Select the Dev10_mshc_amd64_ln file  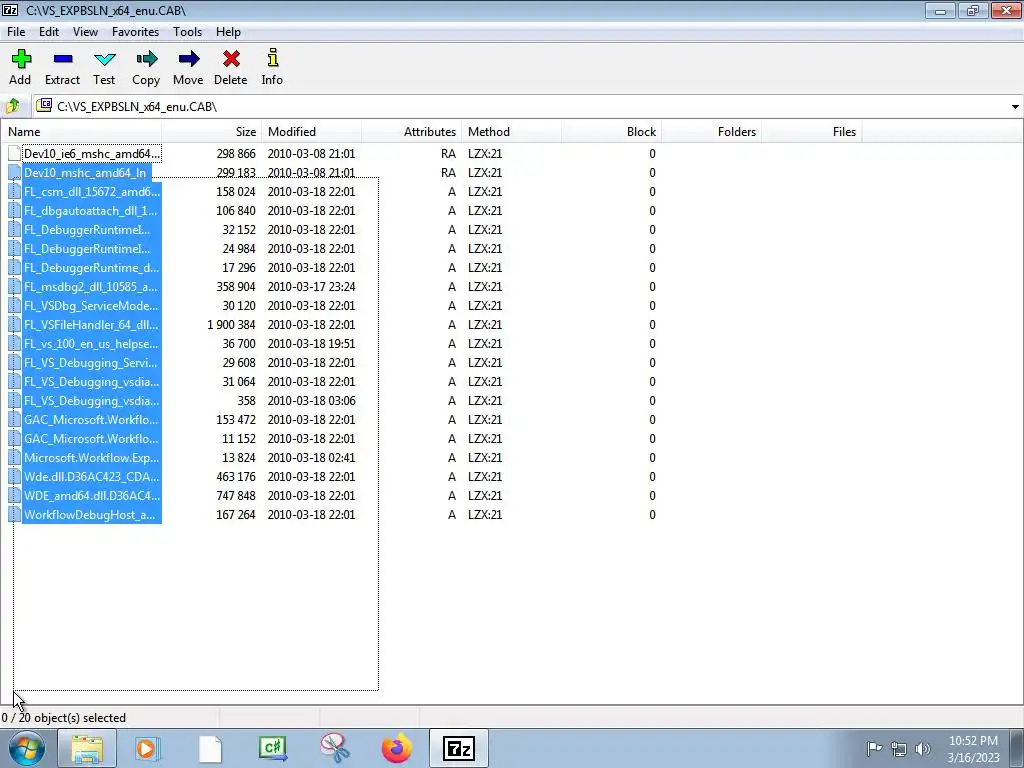pyautogui.click(x=86, y=172)
